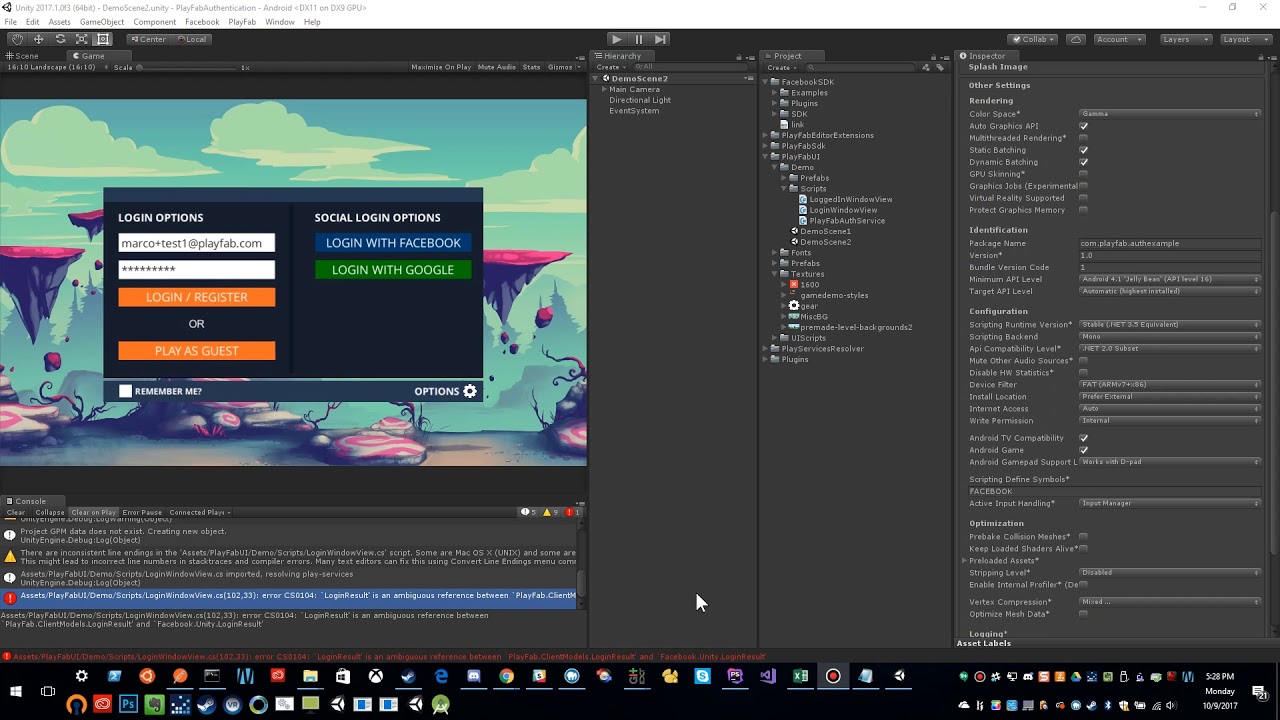Click Login with Google button

(x=393, y=270)
